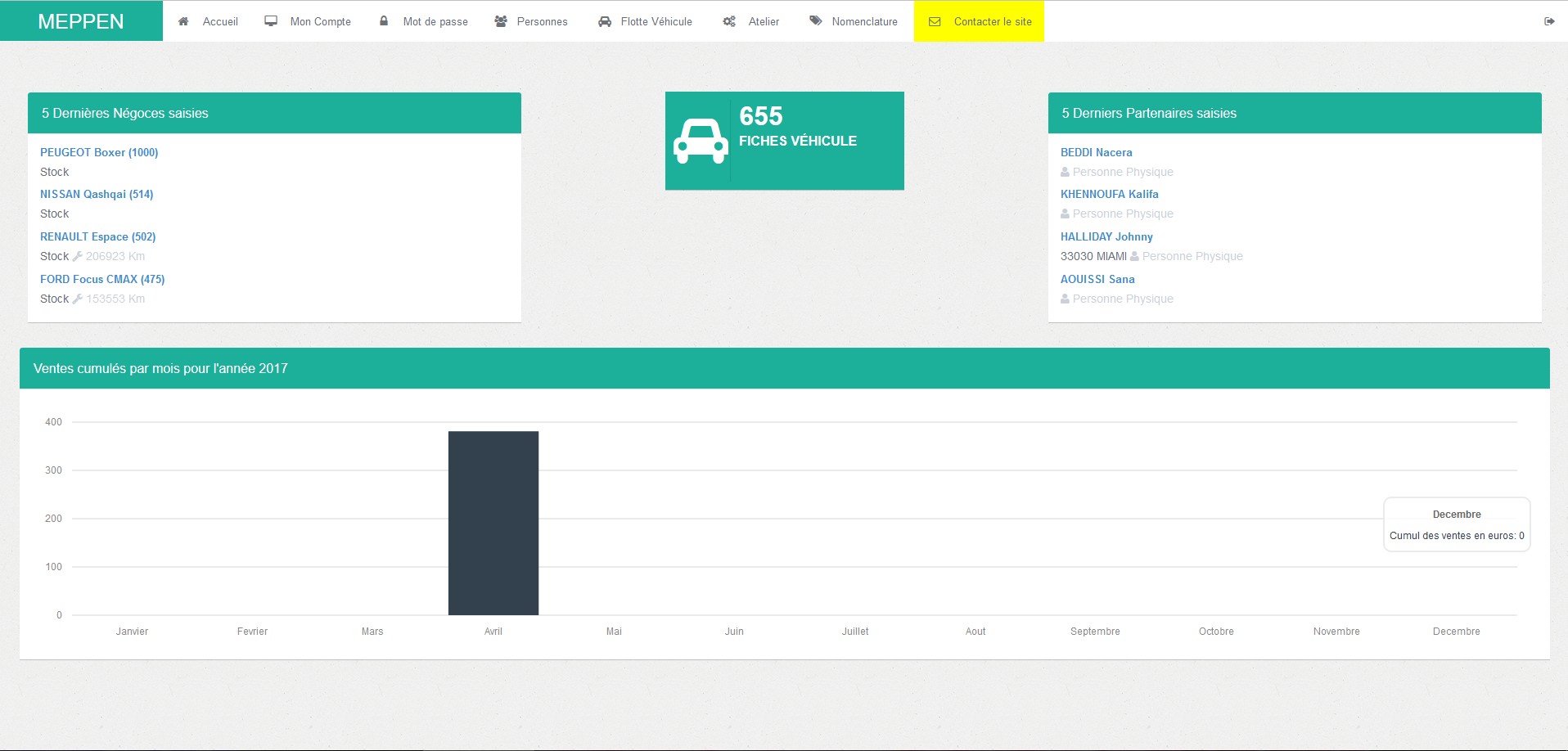Screen dimensions: 1568x751
Task: Click the envelope icon in Contacter le site
Action: tap(935, 21)
